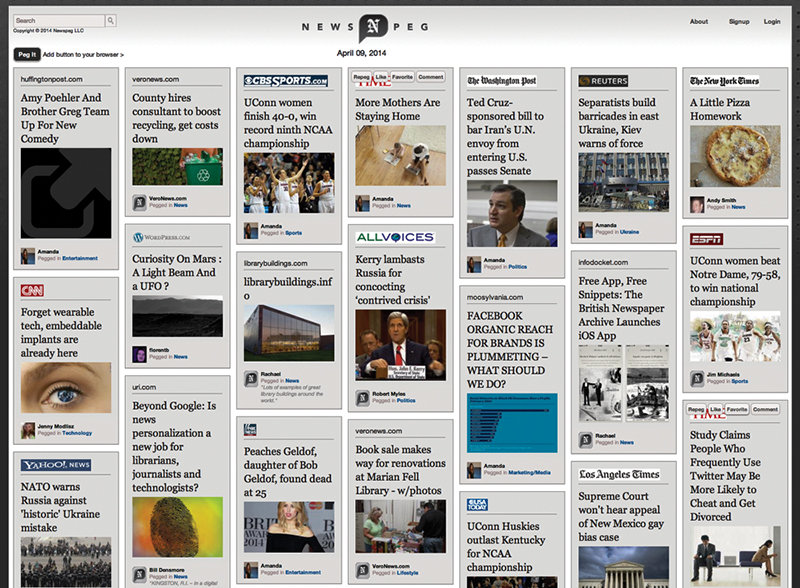Open Ted Cruz-sponsored bill headline

(505, 136)
